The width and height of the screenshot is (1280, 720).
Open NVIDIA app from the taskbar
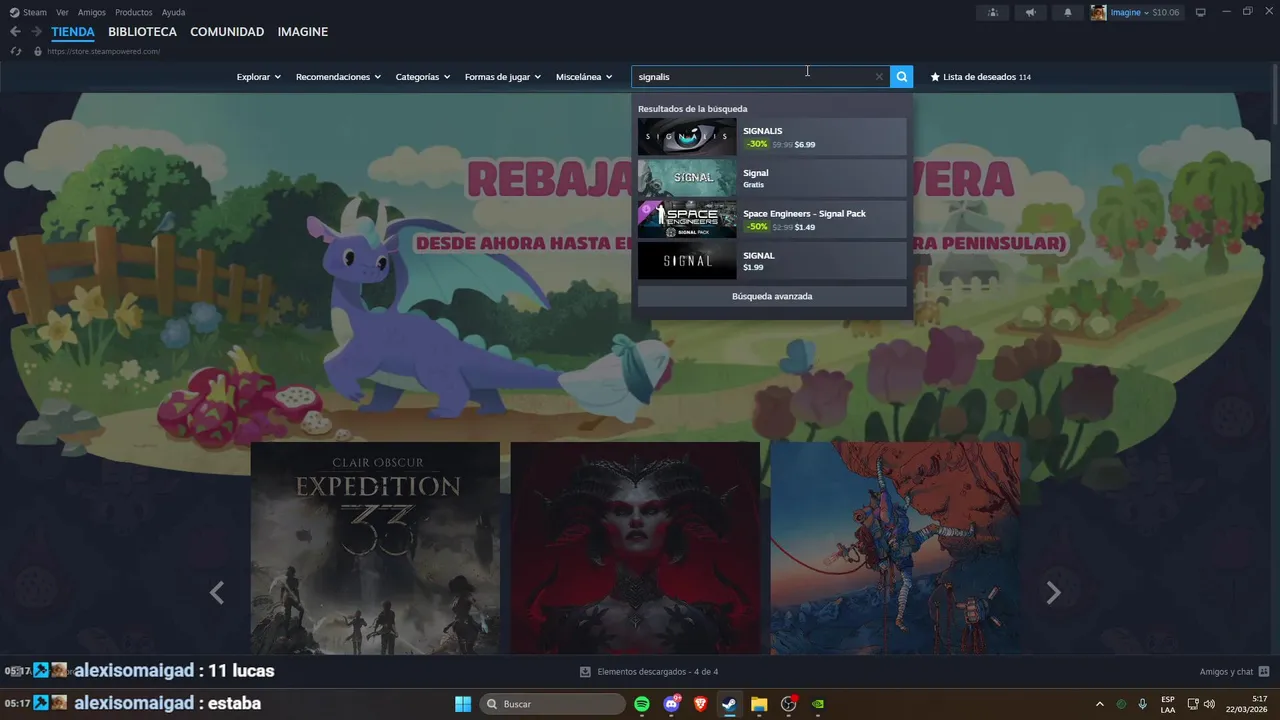coord(817,704)
